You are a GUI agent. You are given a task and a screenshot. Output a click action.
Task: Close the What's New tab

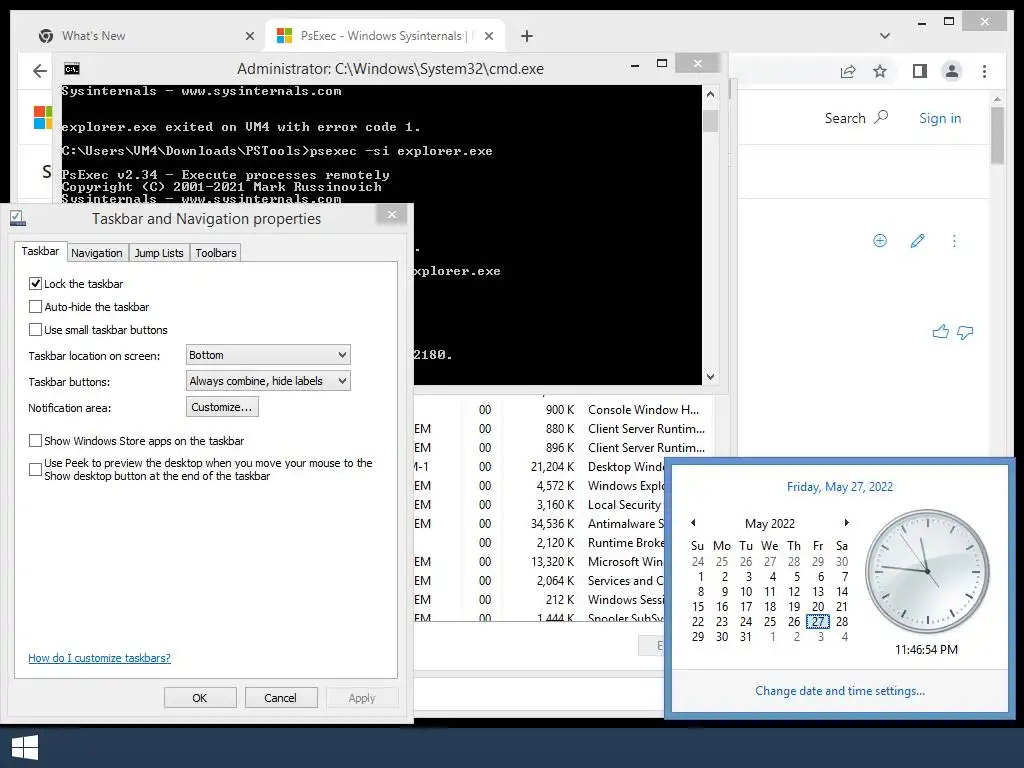(249, 36)
